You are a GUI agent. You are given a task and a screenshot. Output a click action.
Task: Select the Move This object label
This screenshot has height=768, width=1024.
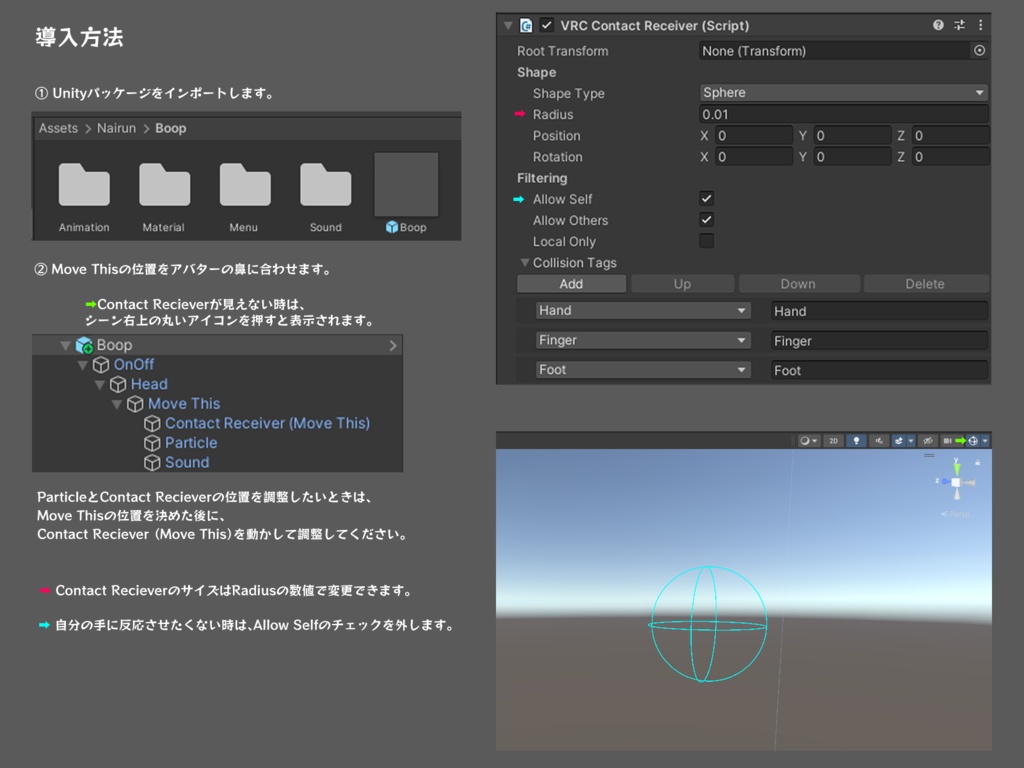tap(184, 404)
